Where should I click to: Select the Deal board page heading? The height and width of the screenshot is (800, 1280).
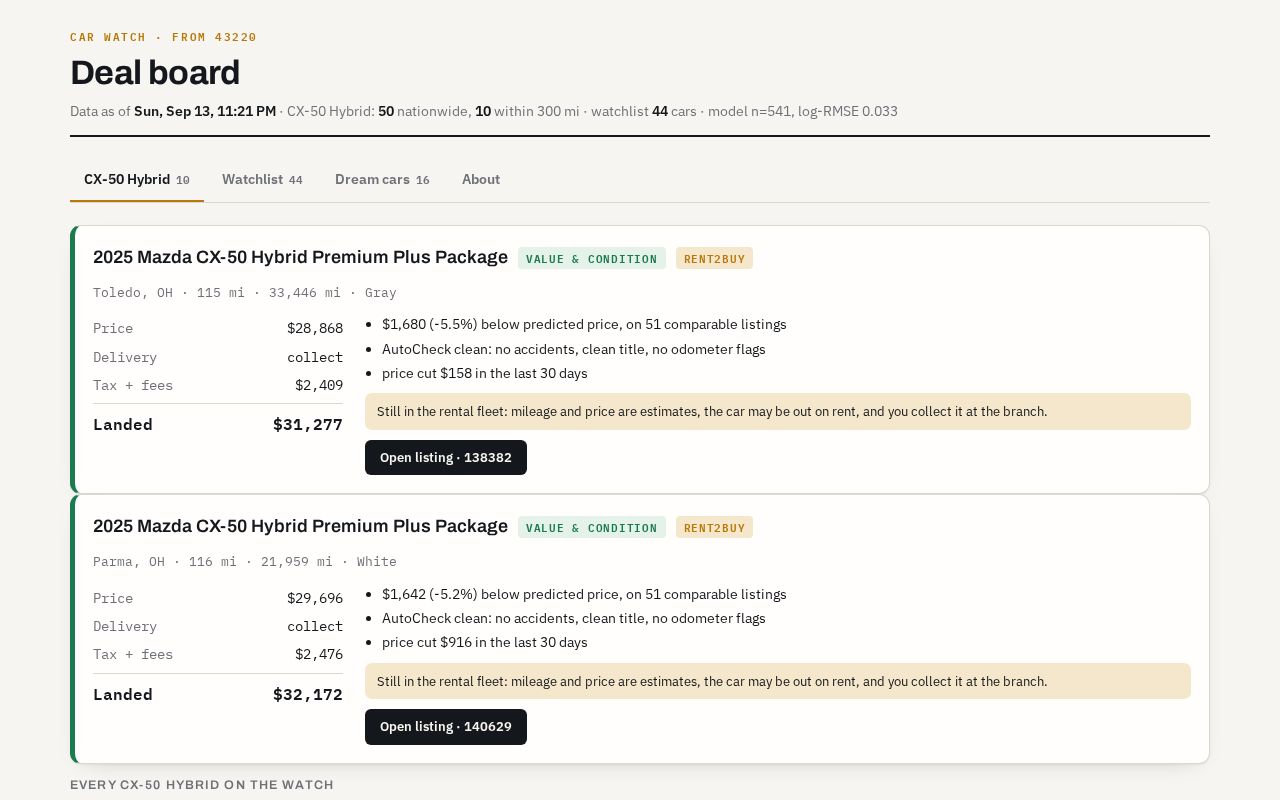tap(155, 73)
